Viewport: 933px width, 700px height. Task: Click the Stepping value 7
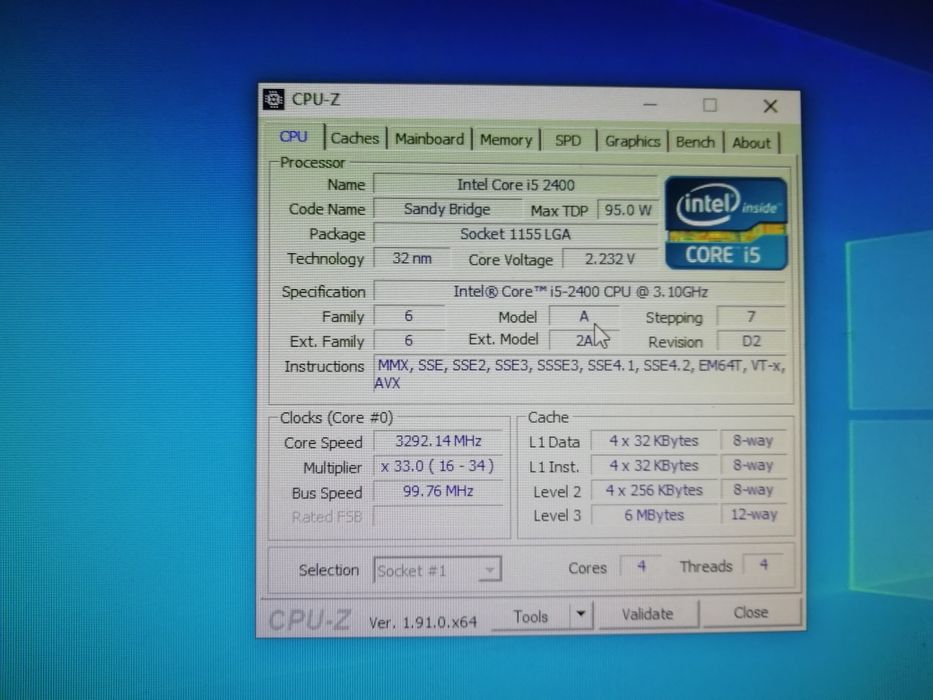click(x=752, y=317)
